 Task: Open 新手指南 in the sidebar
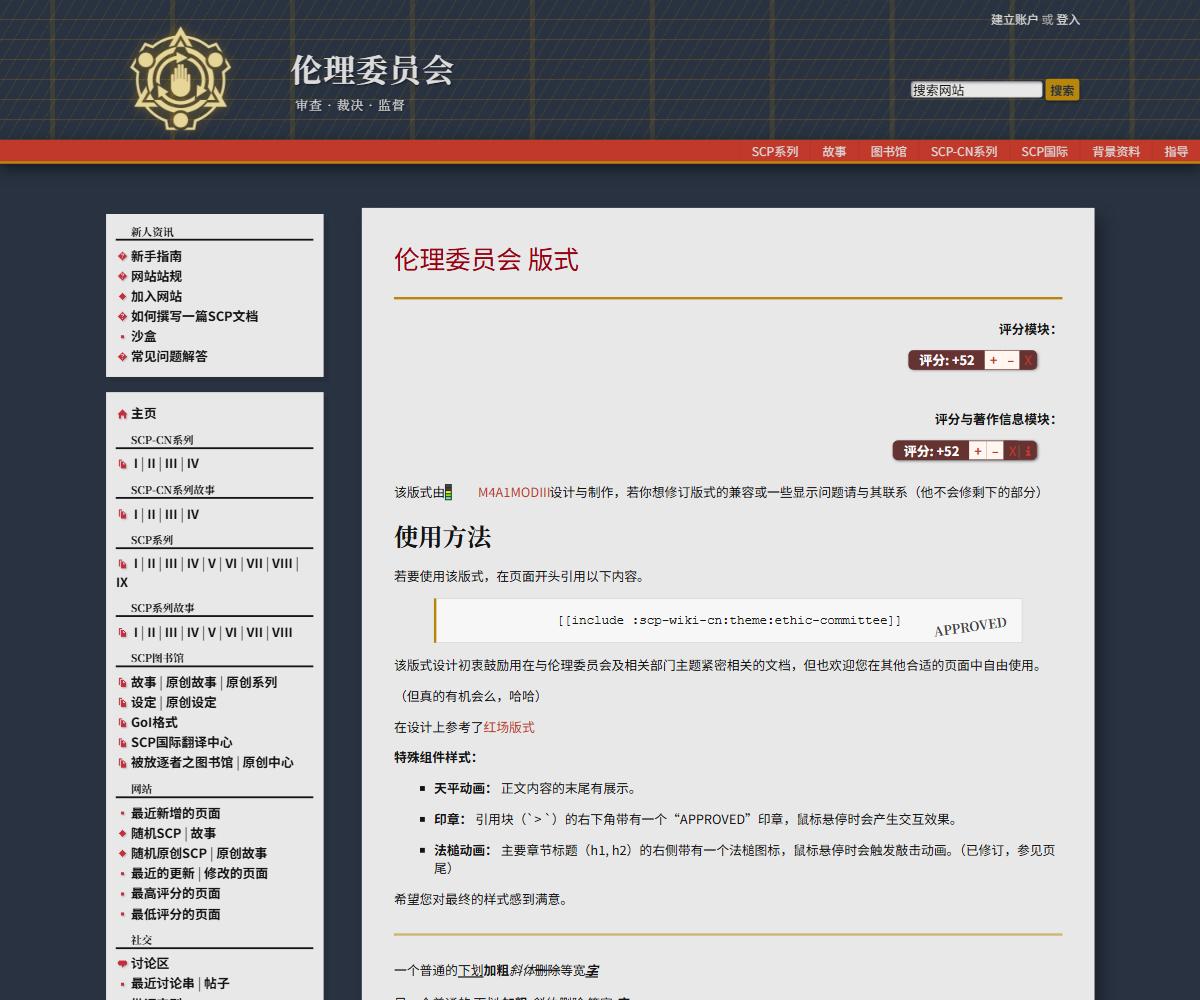tap(156, 256)
